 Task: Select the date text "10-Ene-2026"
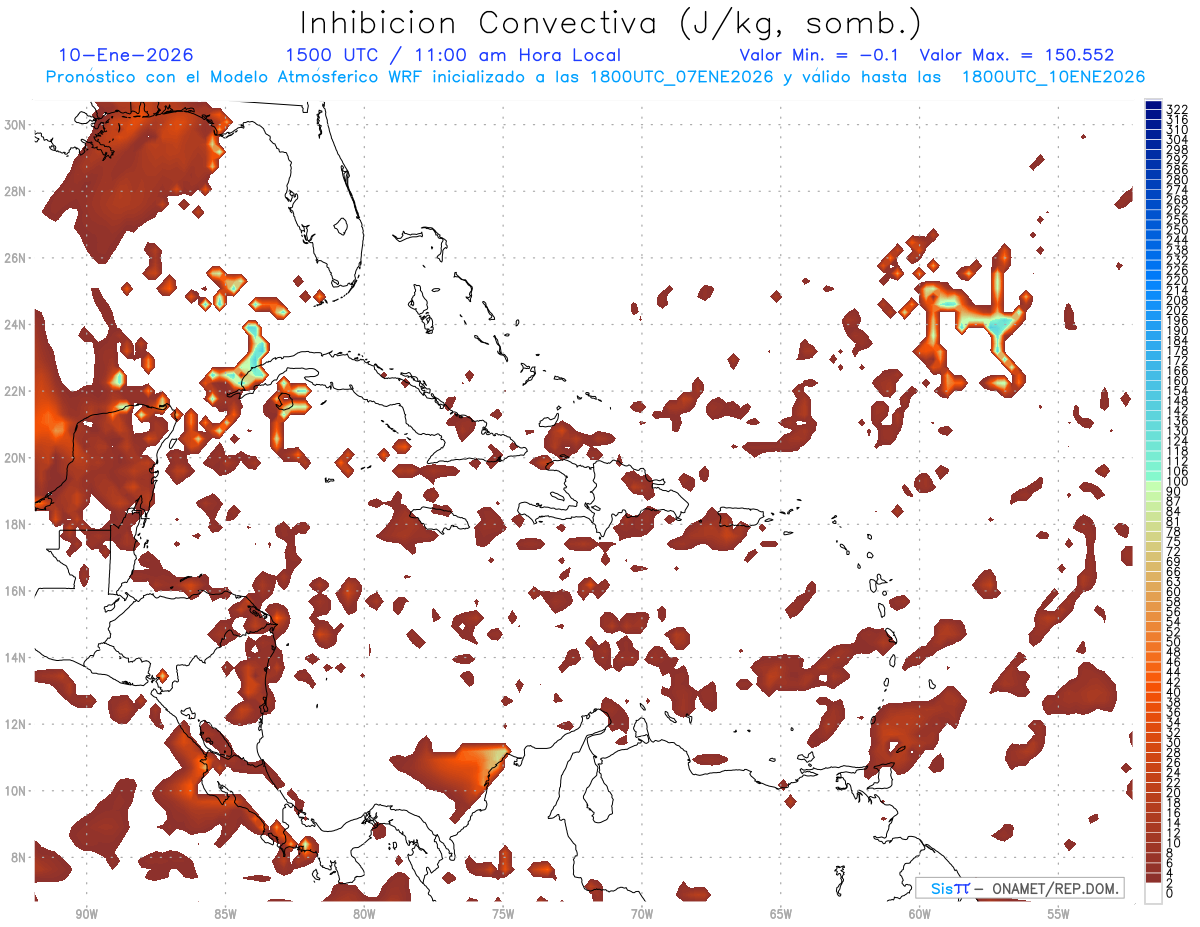[x=126, y=55]
